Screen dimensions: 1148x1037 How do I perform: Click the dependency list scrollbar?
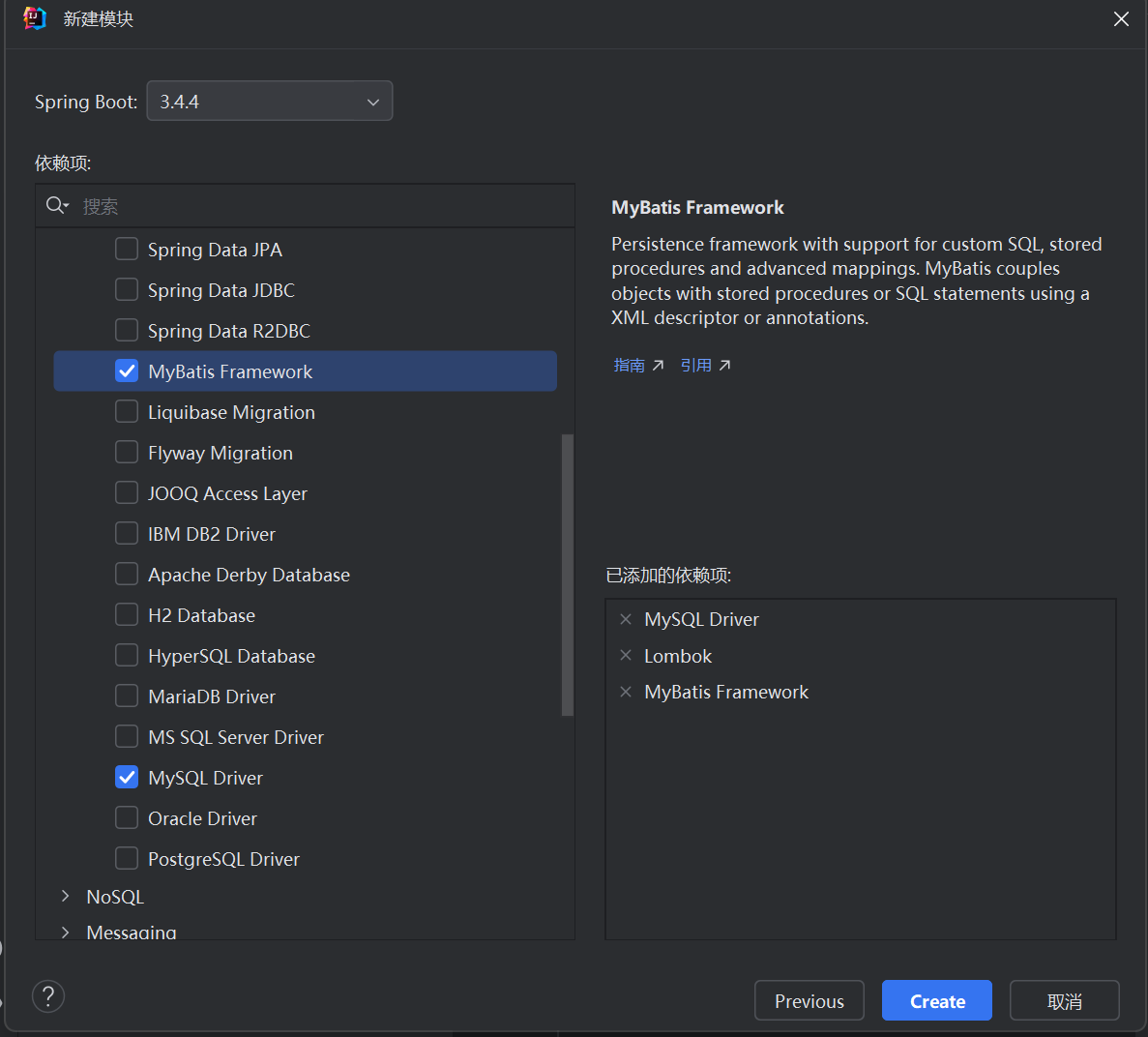point(568,575)
